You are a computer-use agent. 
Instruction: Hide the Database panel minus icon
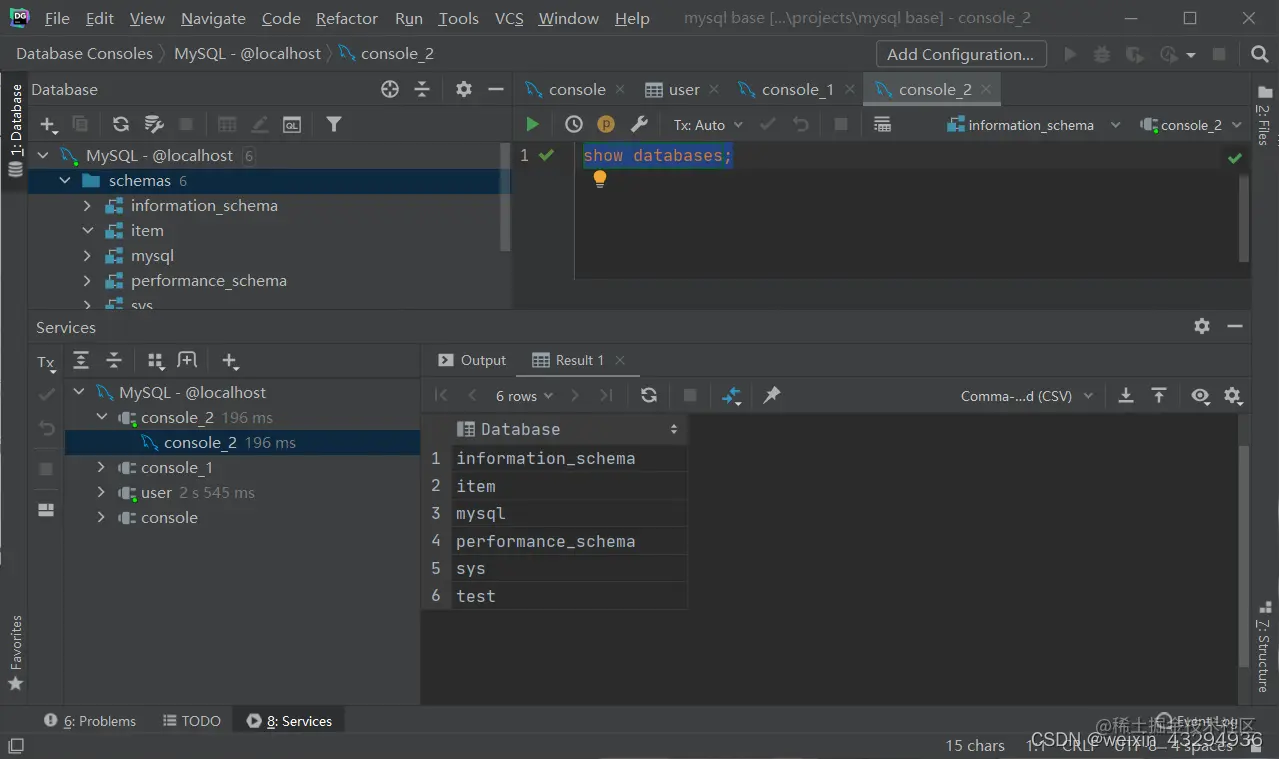tap(495, 89)
